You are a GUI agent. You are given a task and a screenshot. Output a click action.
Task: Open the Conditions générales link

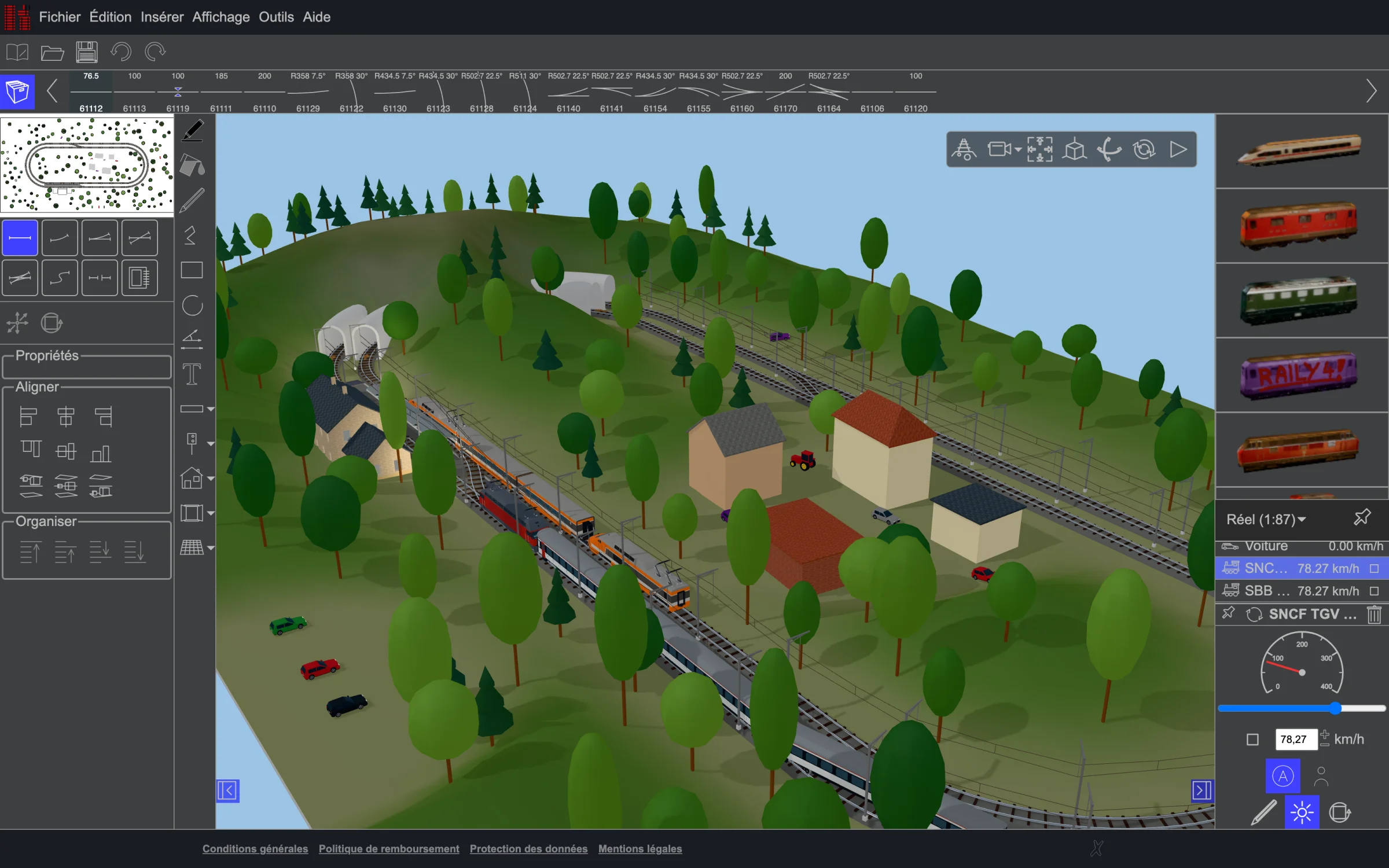[x=255, y=848]
